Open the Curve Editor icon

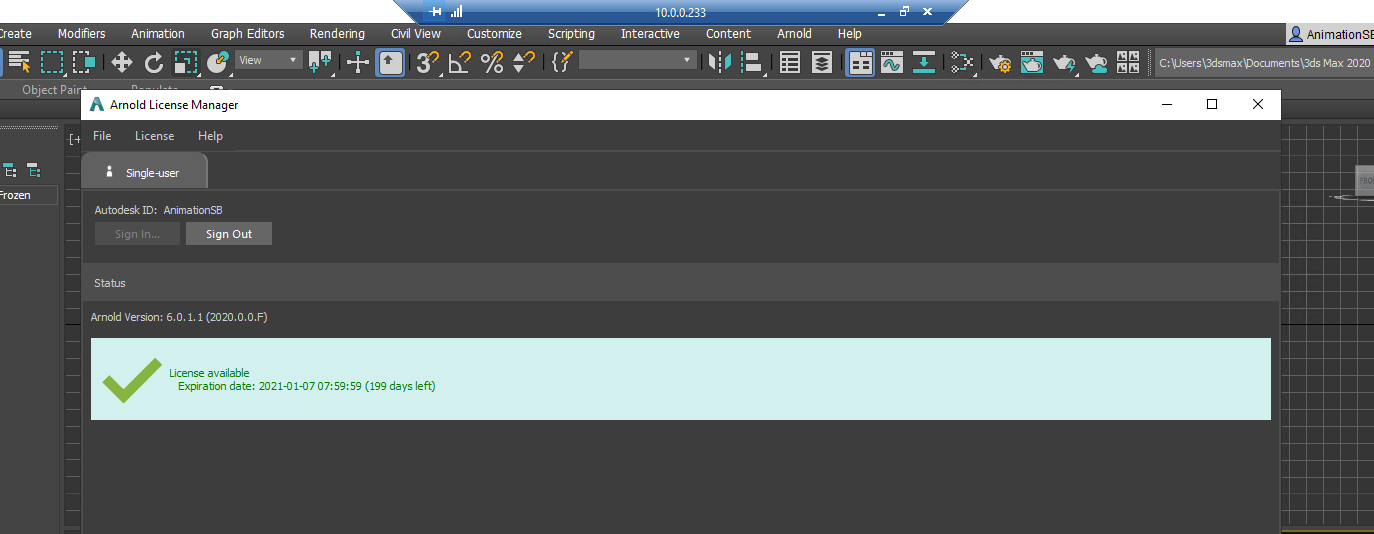coord(892,62)
